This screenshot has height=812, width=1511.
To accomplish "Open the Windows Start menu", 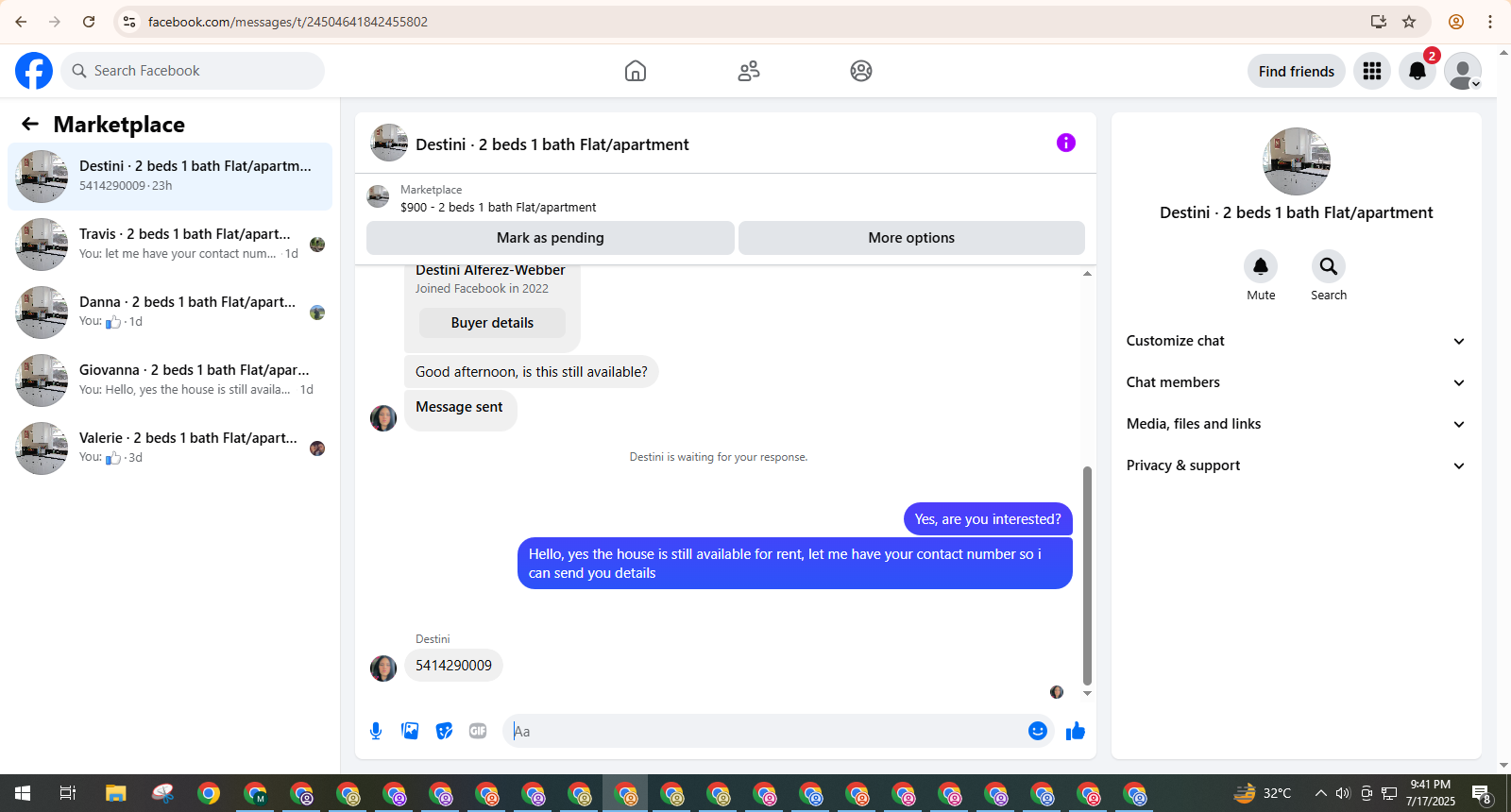I will click(23, 793).
